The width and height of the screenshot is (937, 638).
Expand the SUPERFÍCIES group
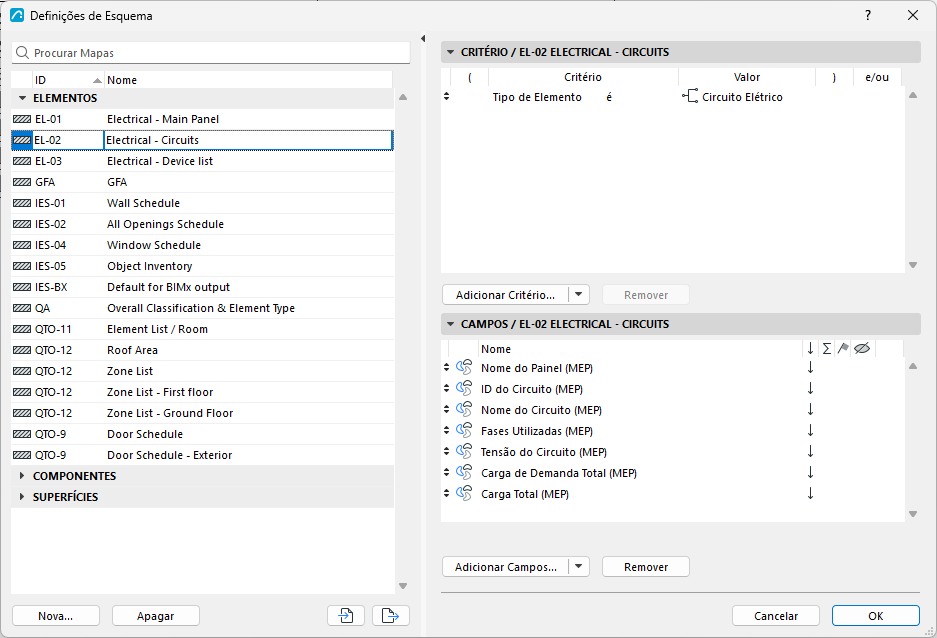click(x=22, y=496)
